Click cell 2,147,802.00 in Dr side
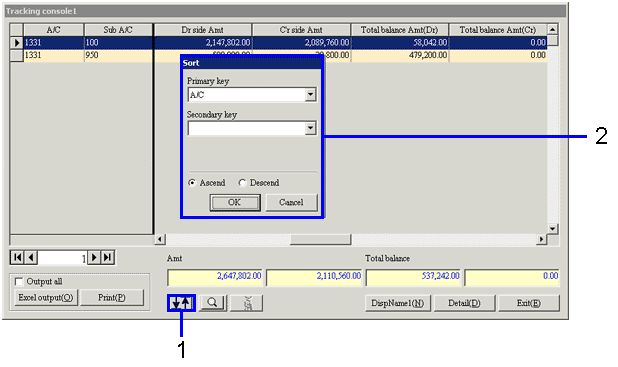This screenshot has width=618, height=367. click(x=203, y=42)
